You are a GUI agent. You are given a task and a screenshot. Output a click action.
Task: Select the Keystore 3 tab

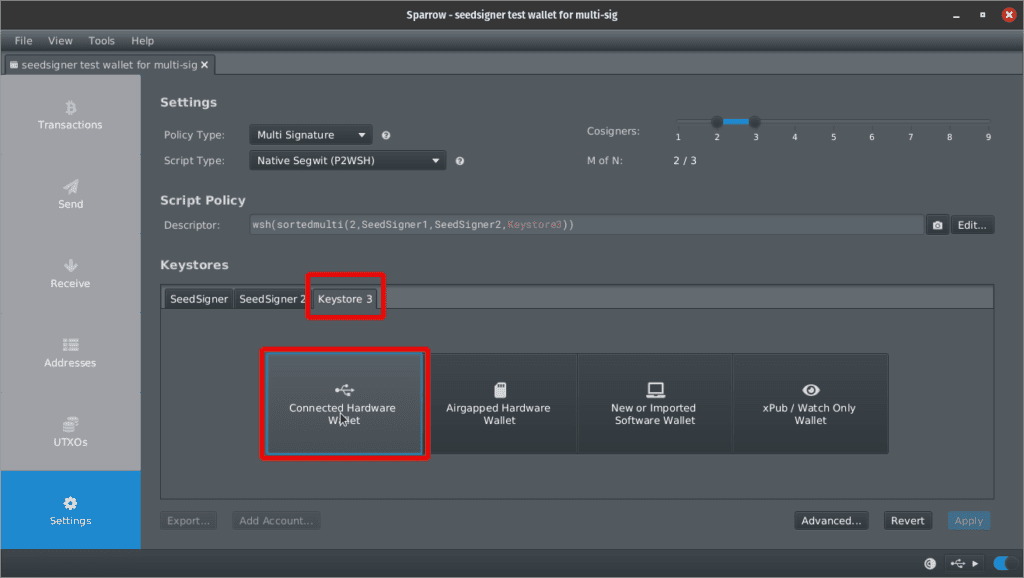tap(345, 298)
